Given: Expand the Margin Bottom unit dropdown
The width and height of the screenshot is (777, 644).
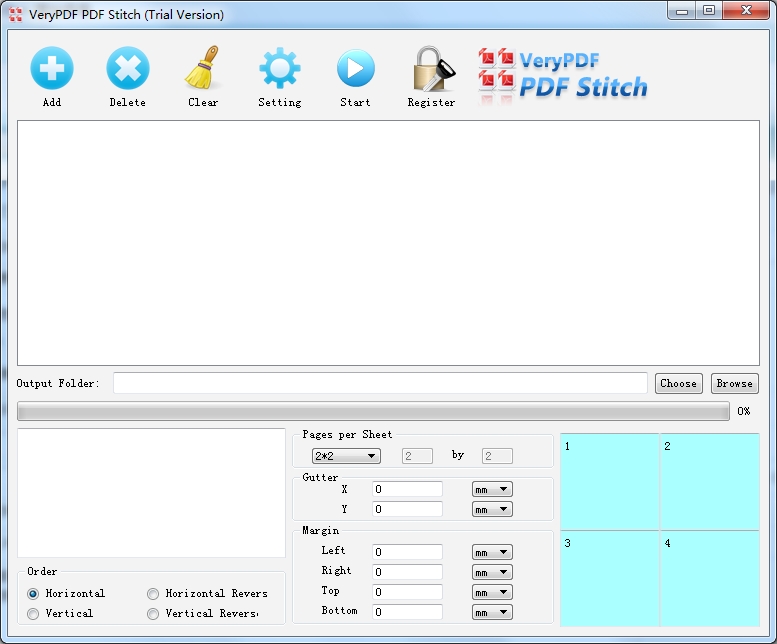Looking at the screenshot, I should click(492, 612).
